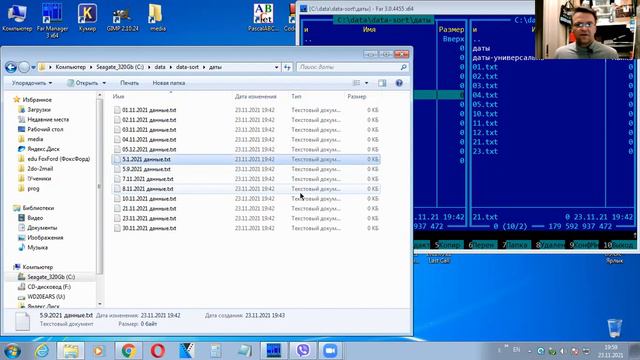
Task: Open the Кумир desktop shortcut
Action: coord(87,18)
